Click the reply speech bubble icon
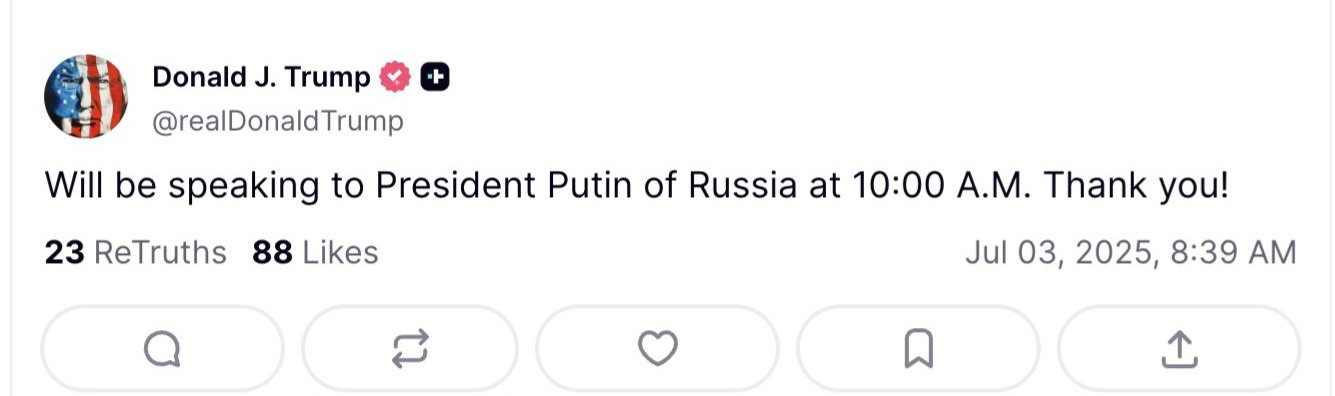Image resolution: width=1335 pixels, height=396 pixels. (x=162, y=349)
